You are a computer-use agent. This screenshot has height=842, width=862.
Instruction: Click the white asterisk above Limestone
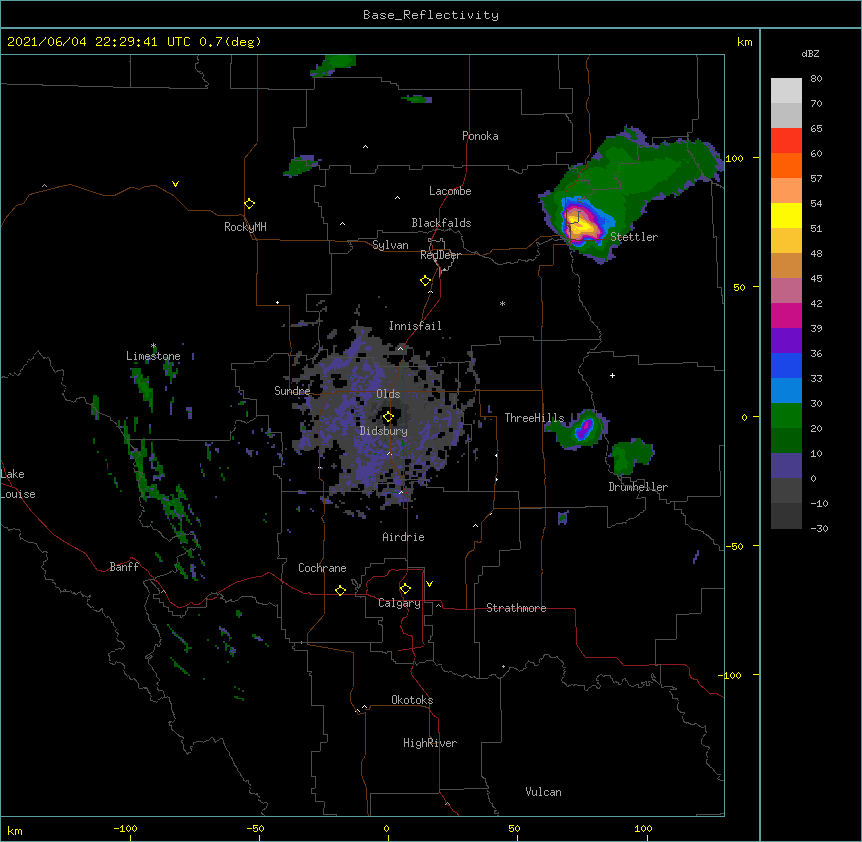[x=153, y=346]
